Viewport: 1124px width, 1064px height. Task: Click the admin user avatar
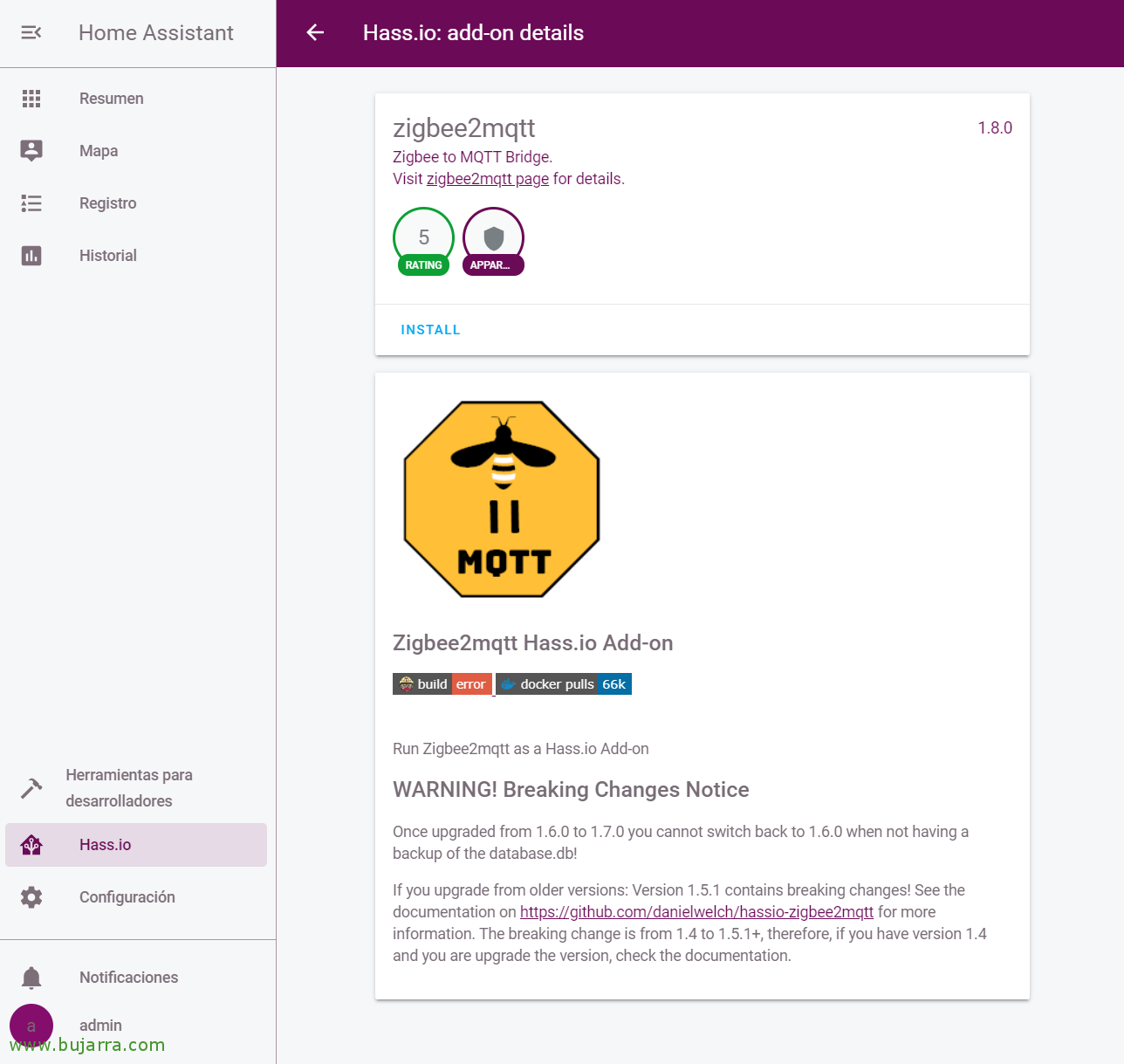coord(31,1026)
